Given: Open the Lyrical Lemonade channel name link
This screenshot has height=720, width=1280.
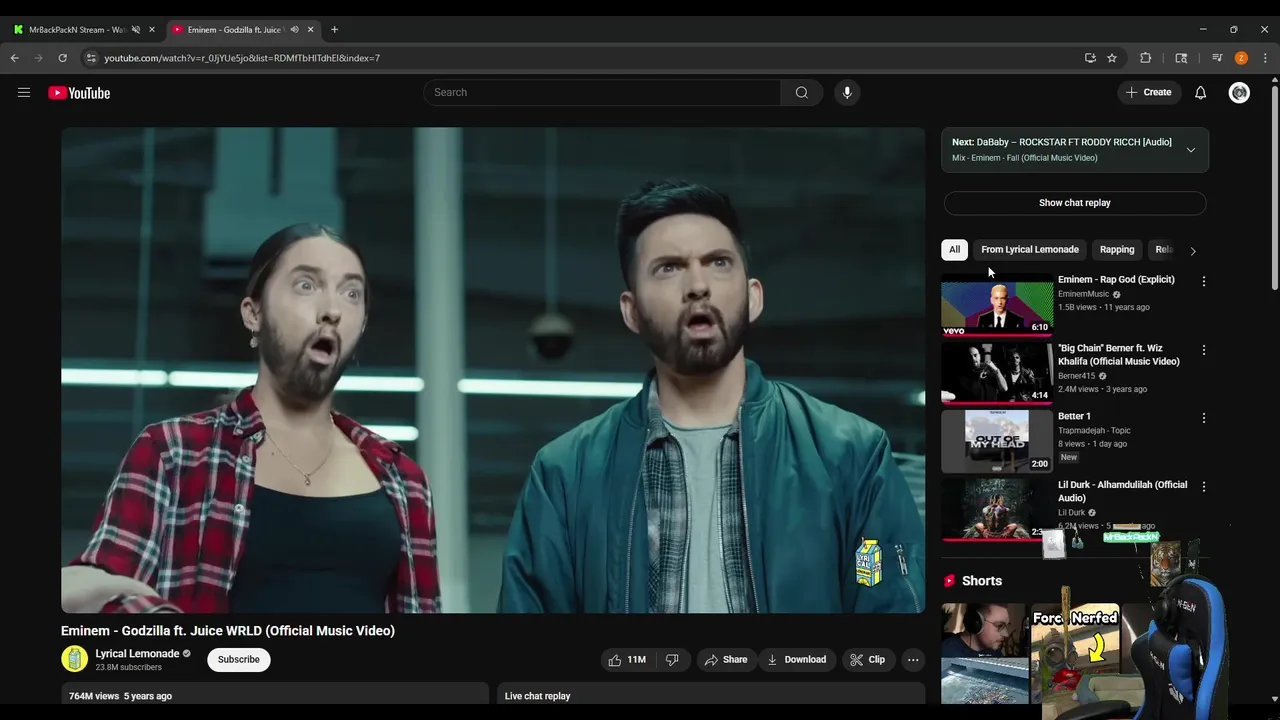Looking at the screenshot, I should 137,653.
